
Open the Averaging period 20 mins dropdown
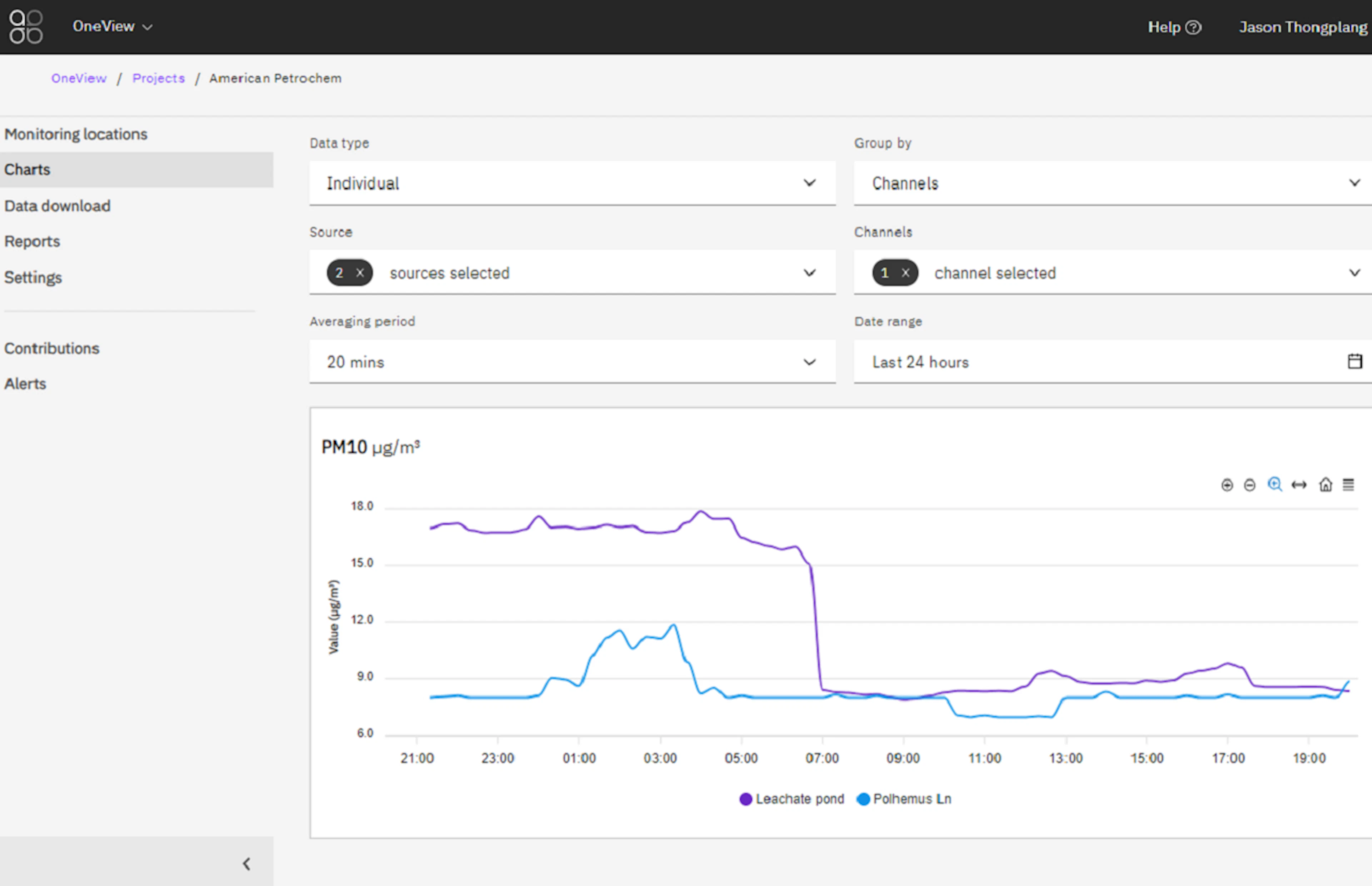coord(572,362)
